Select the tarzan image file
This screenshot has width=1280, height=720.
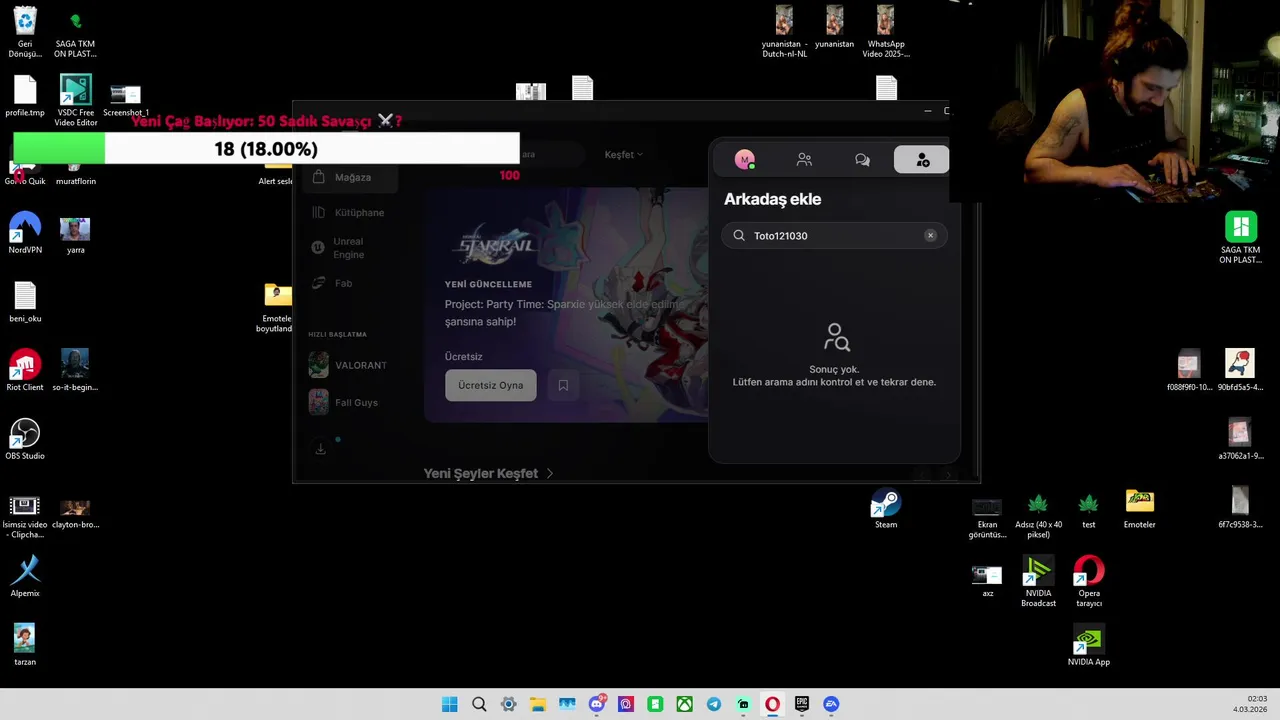tap(25, 645)
